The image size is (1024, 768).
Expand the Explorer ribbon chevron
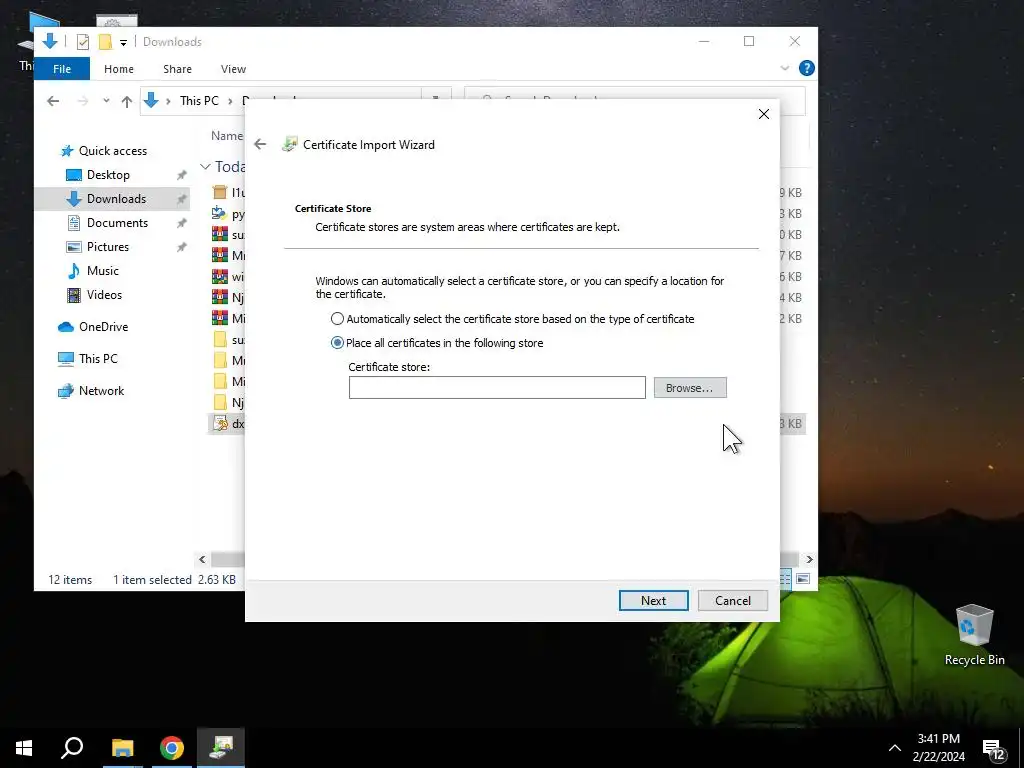(784, 68)
